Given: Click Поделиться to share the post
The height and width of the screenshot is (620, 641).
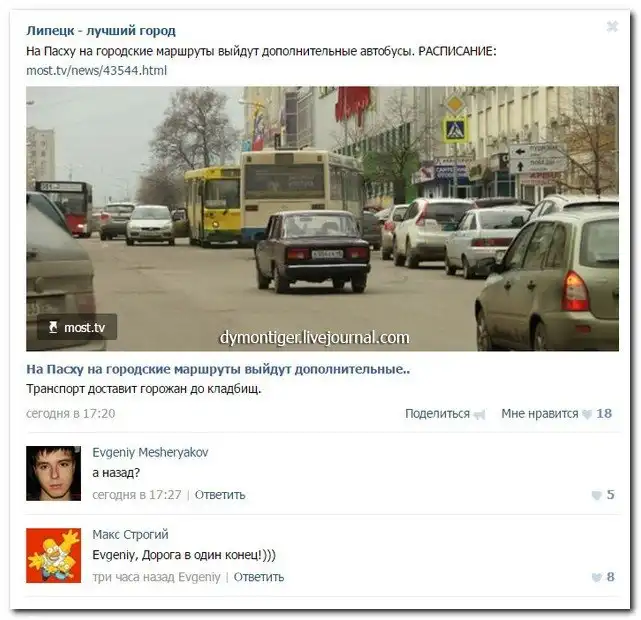Looking at the screenshot, I should 437,414.
